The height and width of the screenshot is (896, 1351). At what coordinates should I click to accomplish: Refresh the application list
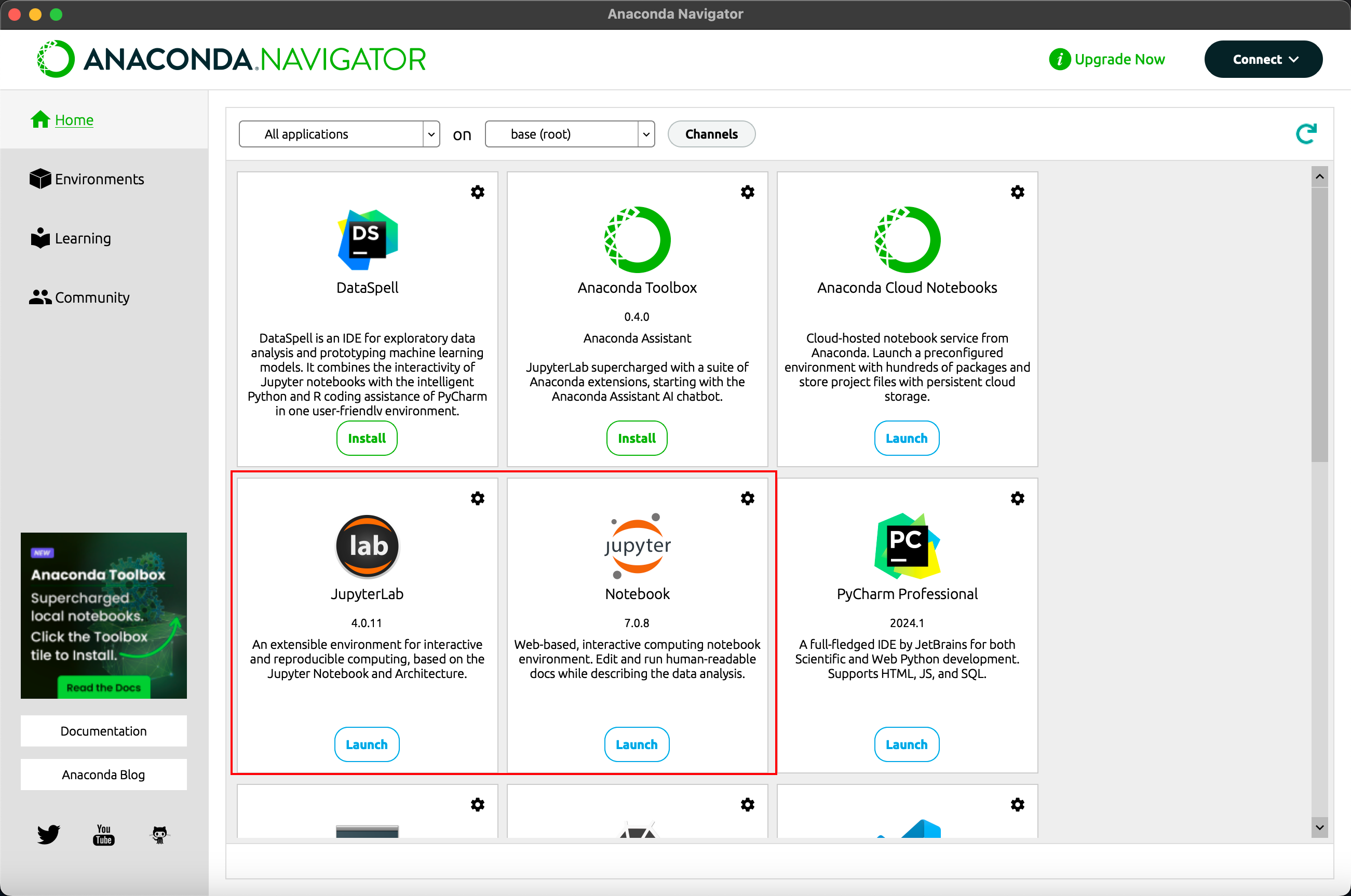tap(1306, 134)
